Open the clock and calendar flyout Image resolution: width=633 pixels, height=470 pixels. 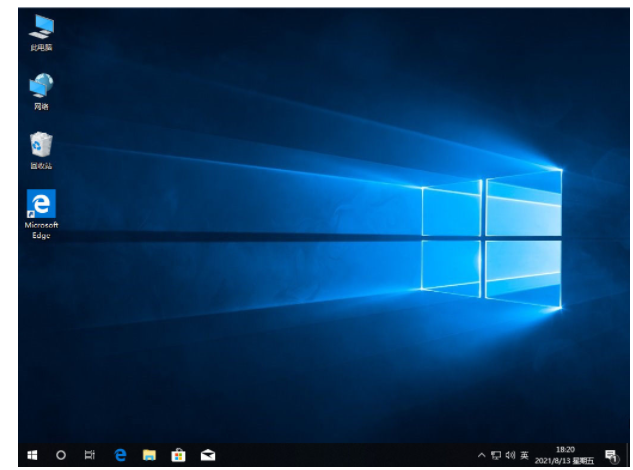coord(565,456)
